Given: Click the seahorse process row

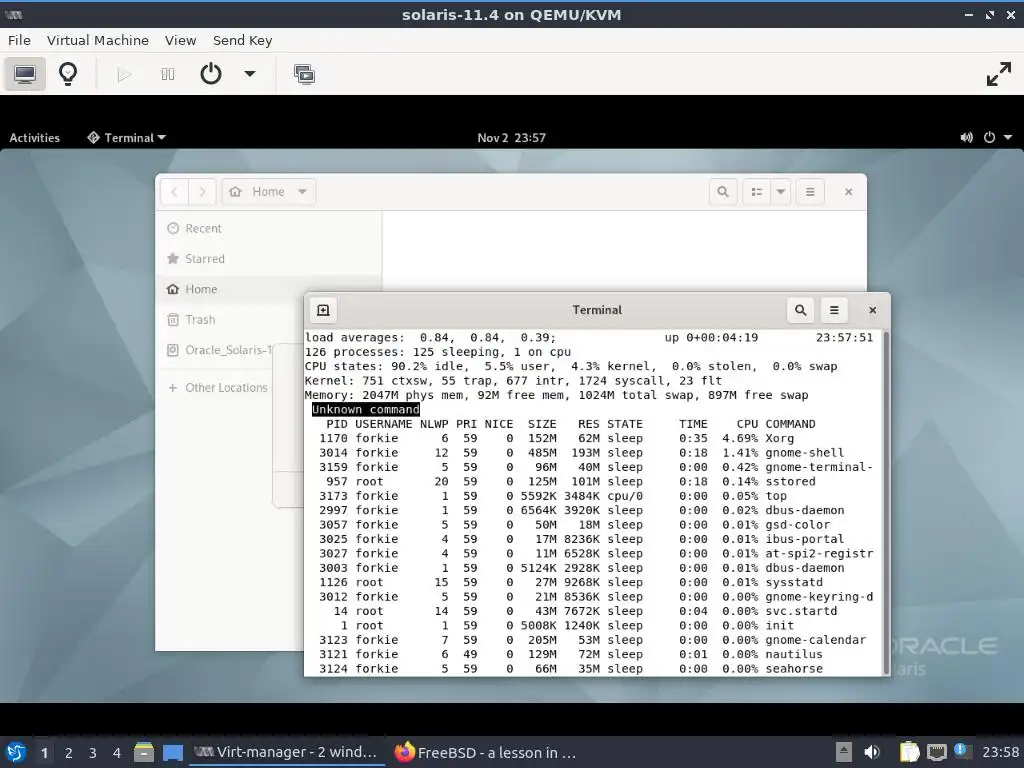Looking at the screenshot, I should coord(588,669).
